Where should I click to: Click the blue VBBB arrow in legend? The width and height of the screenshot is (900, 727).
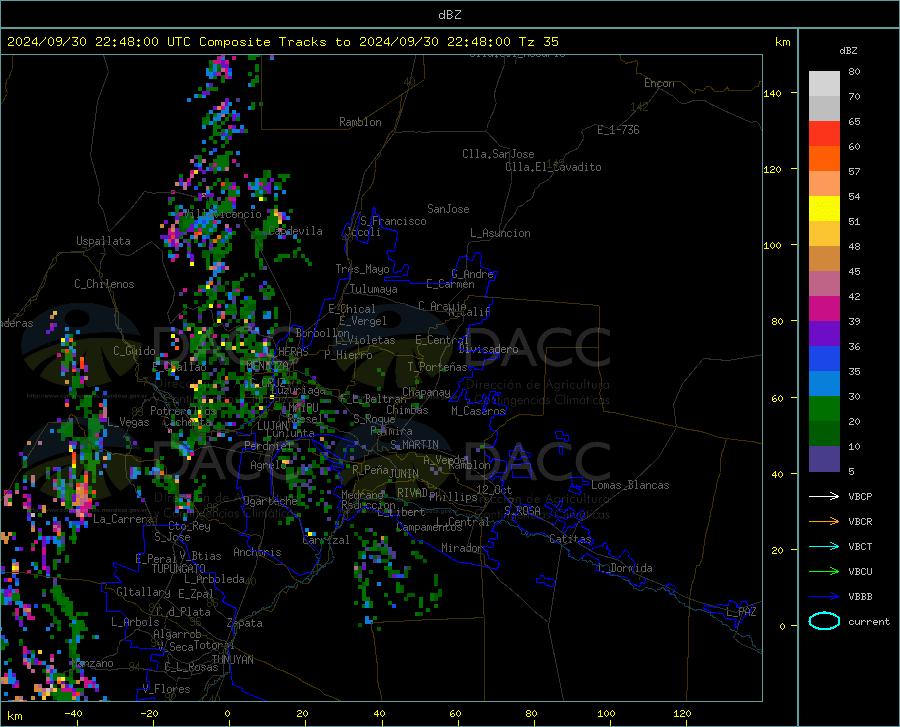pos(824,597)
